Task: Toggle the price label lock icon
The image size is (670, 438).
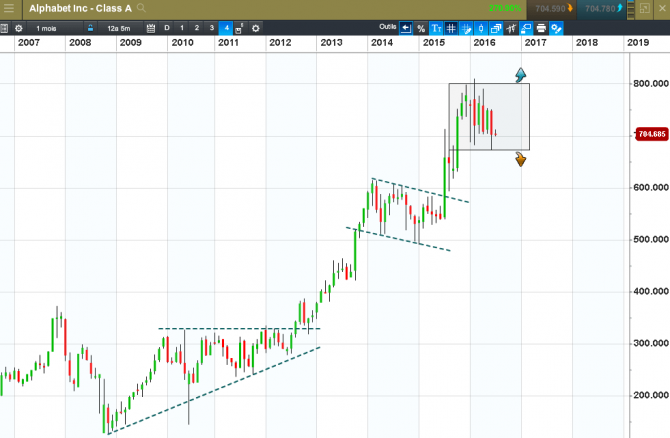Action: coord(526,29)
